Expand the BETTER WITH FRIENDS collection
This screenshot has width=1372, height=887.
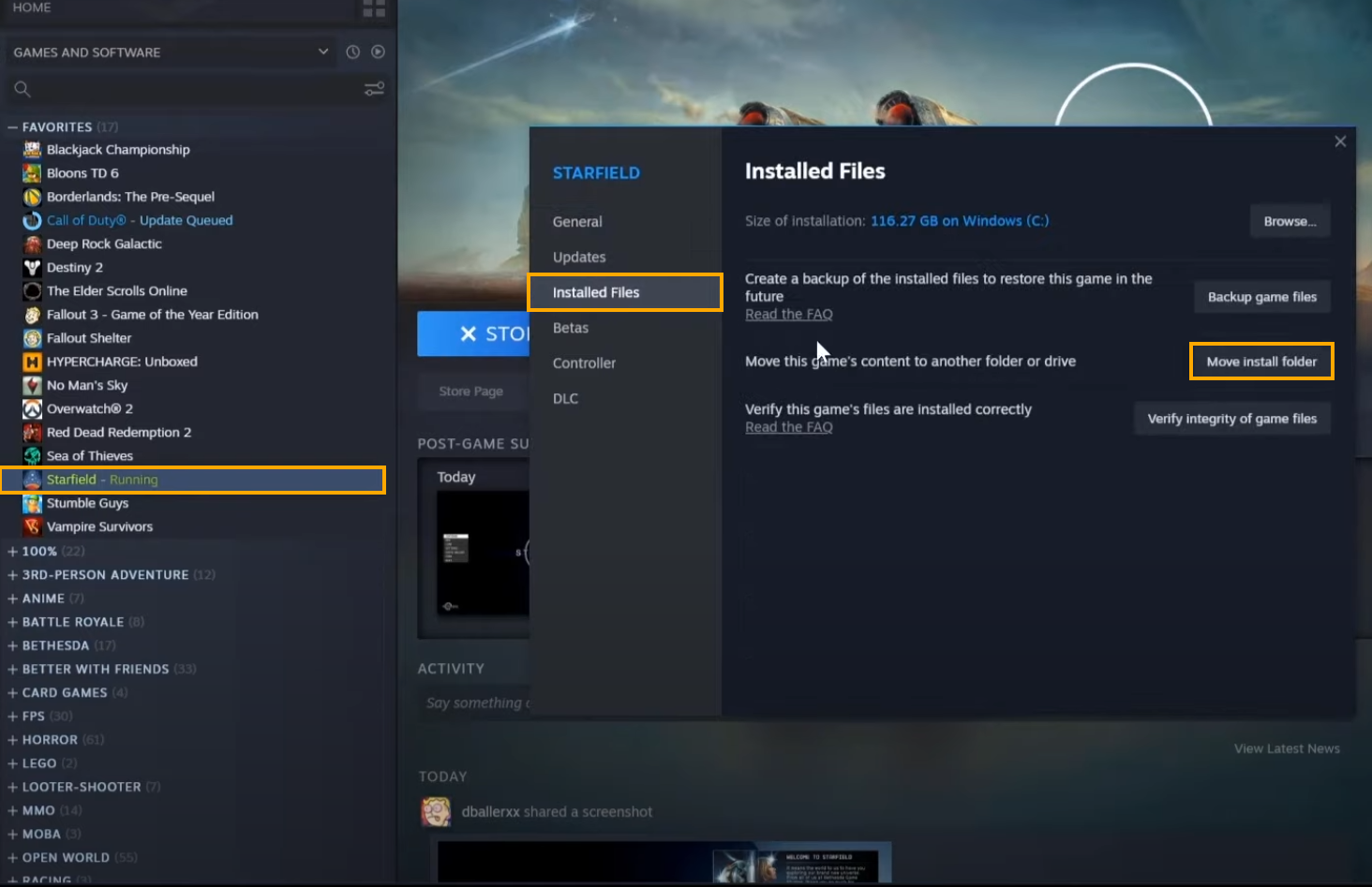12,670
